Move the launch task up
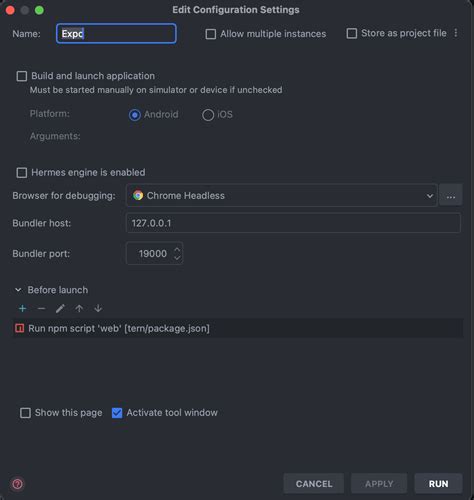This screenshot has height=500, width=474. click(x=79, y=309)
